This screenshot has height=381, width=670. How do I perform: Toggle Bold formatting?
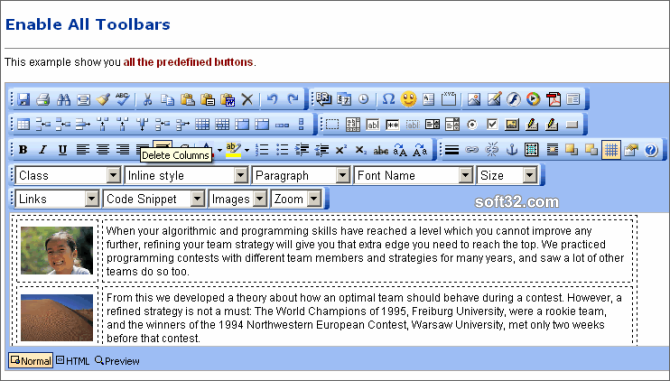tap(23, 149)
